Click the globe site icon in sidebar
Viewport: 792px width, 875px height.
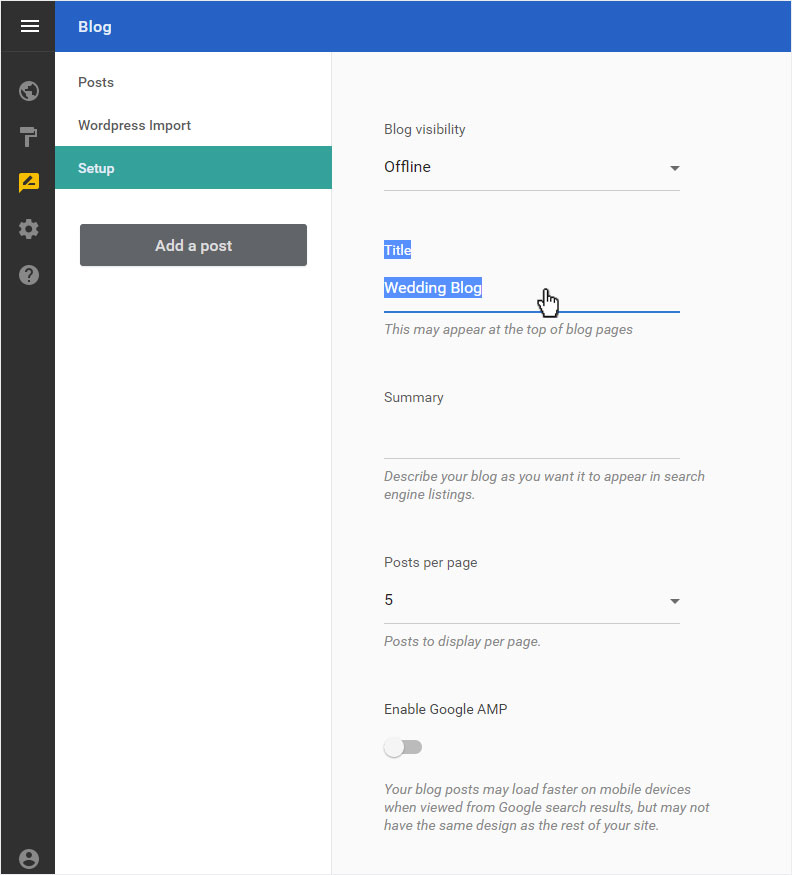point(28,91)
